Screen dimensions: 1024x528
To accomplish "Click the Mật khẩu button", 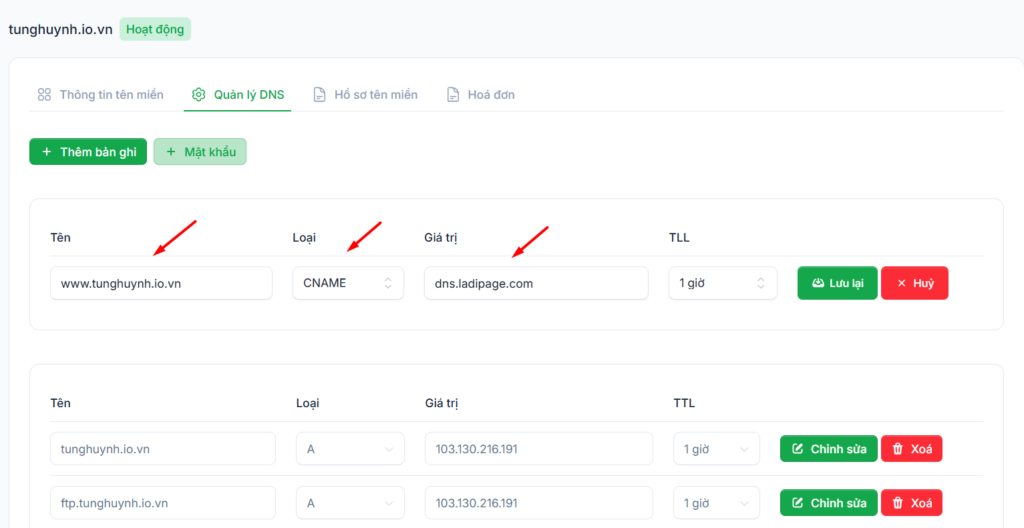I will click(x=200, y=152).
